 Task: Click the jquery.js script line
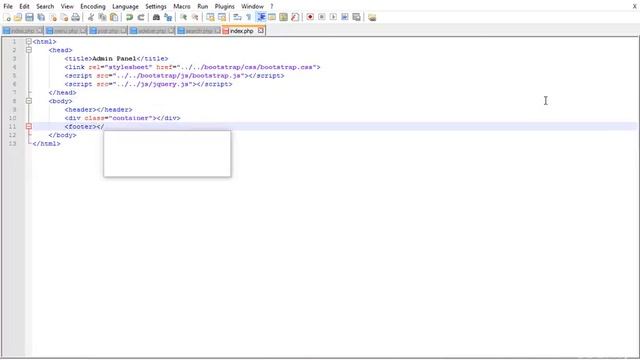point(148,84)
